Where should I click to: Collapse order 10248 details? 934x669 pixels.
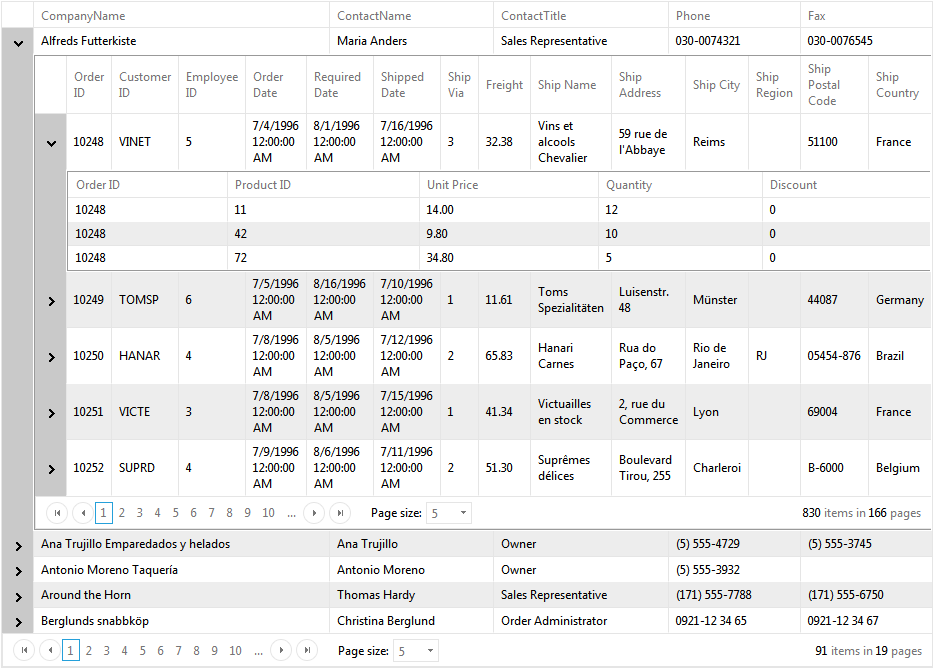51,142
